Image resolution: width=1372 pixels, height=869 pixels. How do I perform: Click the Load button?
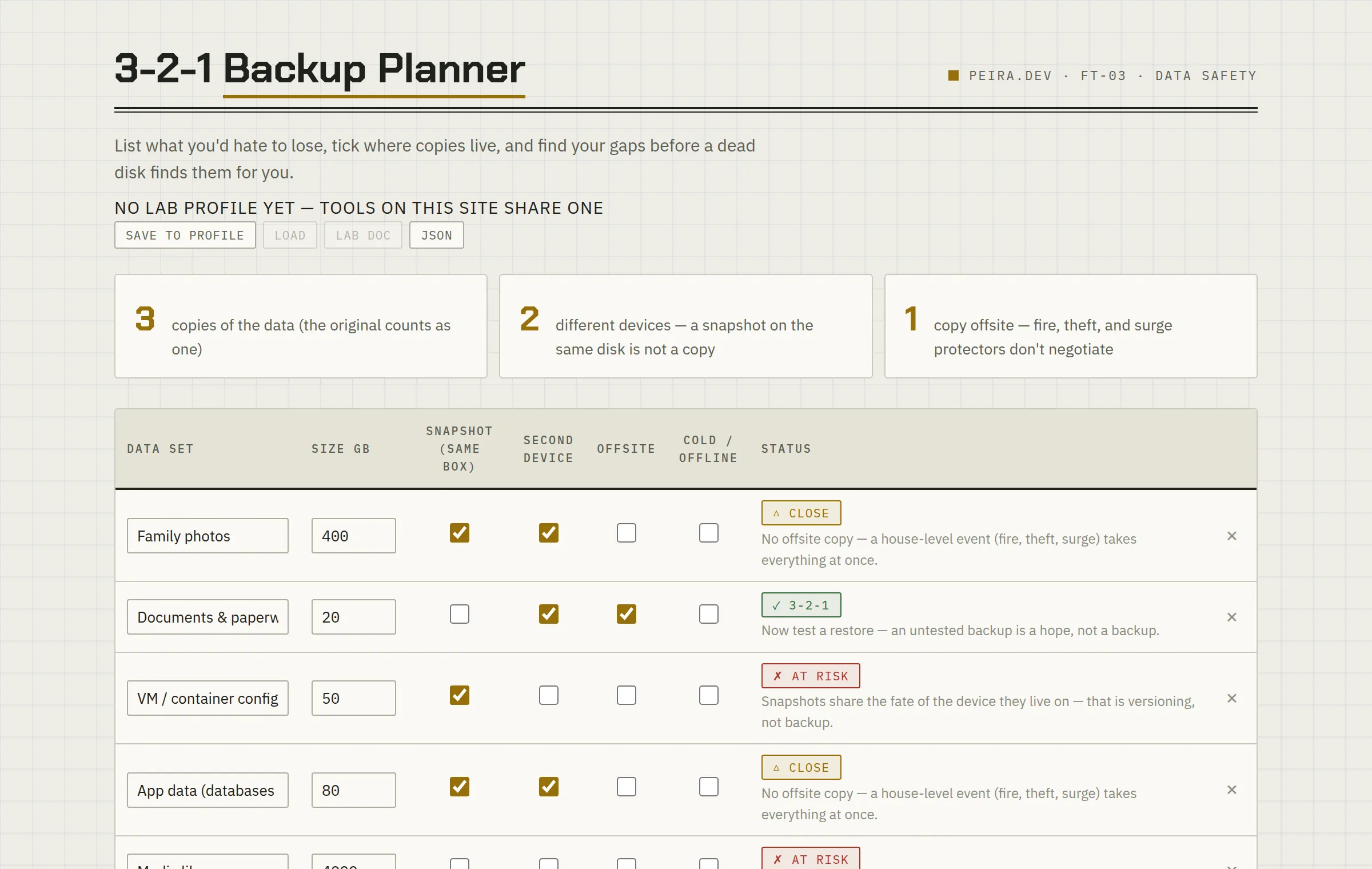click(290, 235)
